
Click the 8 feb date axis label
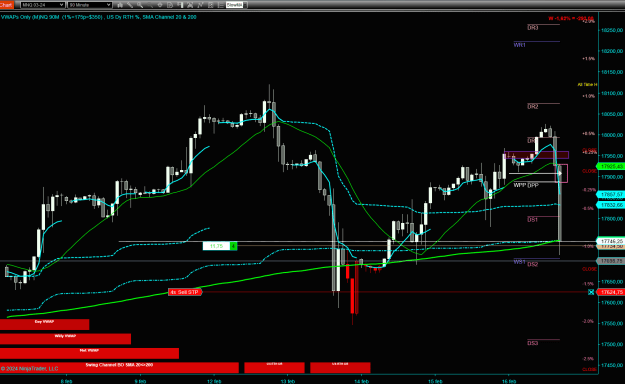pyautogui.click(x=67, y=381)
